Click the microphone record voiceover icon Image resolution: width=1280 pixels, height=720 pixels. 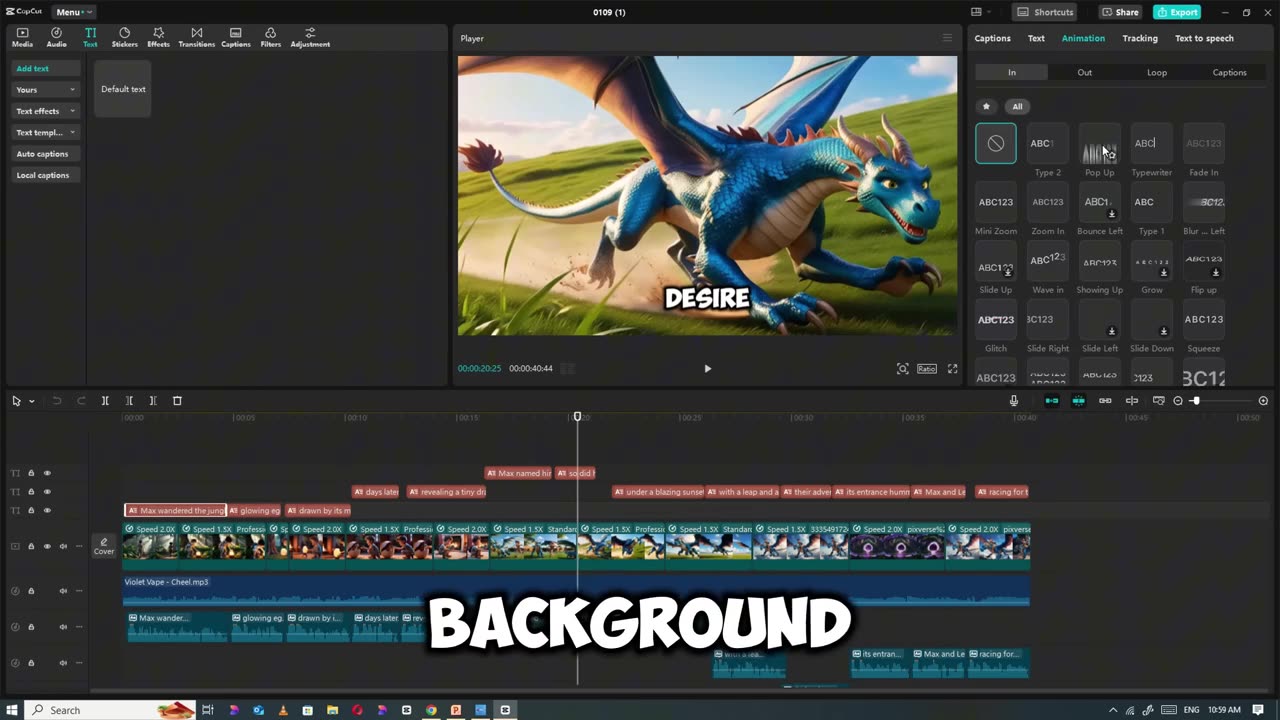(x=1013, y=401)
